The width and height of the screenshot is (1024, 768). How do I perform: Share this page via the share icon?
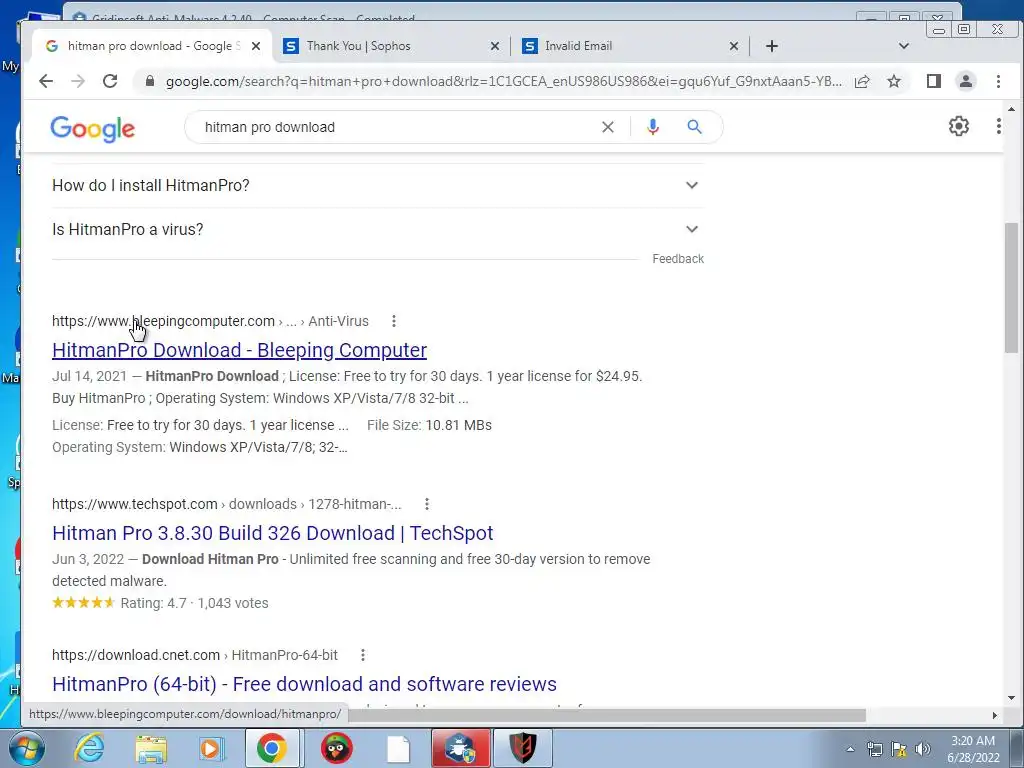click(862, 81)
